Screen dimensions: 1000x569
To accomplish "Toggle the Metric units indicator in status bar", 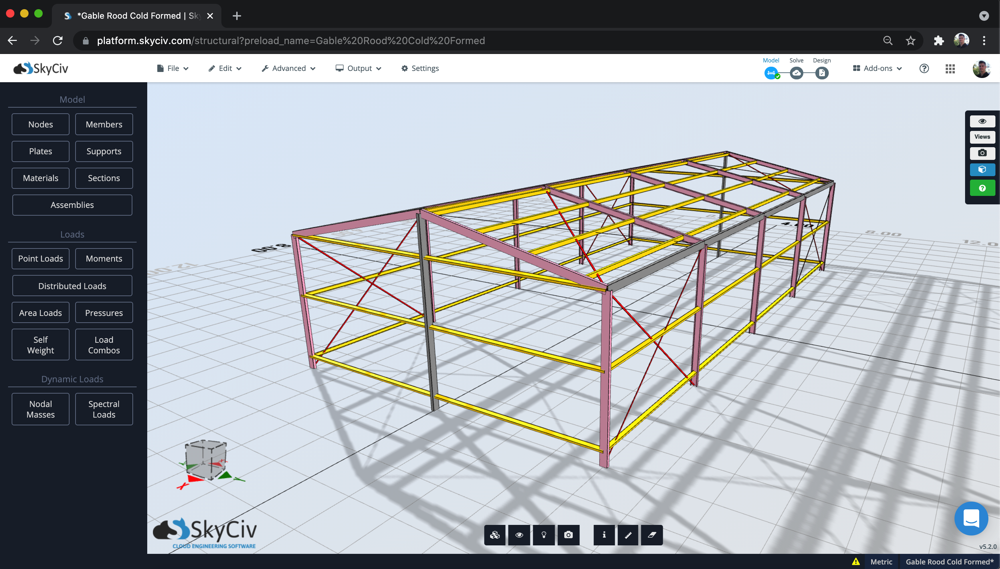I will (x=881, y=561).
